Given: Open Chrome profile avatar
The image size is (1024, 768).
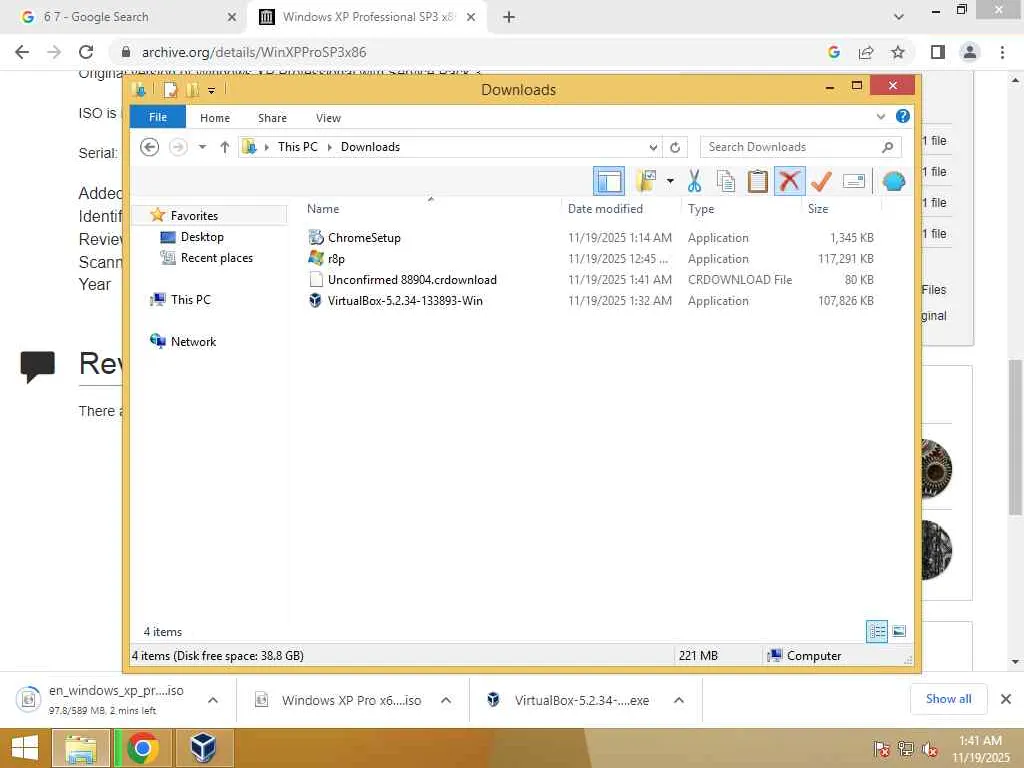Looking at the screenshot, I should [970, 52].
